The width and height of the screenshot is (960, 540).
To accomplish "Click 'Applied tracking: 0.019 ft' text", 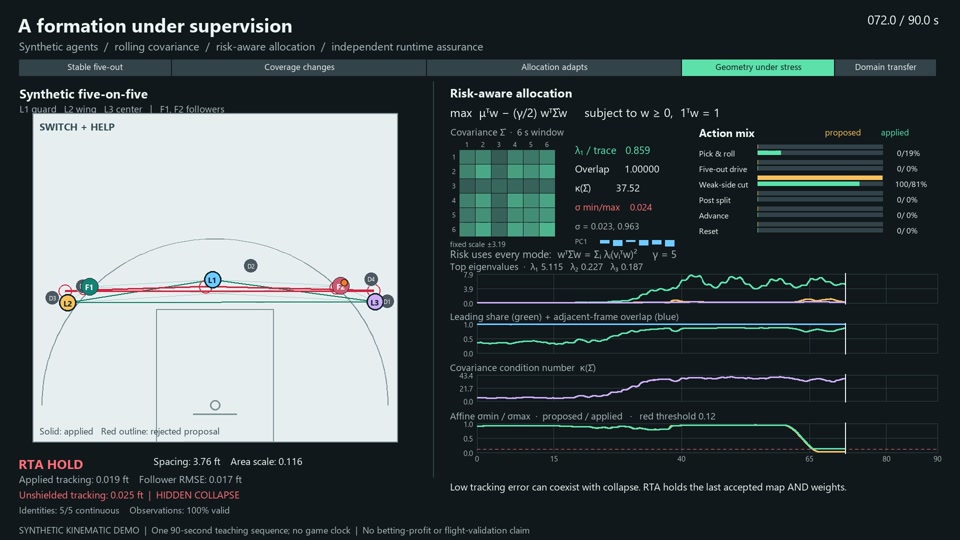I will tap(74, 480).
